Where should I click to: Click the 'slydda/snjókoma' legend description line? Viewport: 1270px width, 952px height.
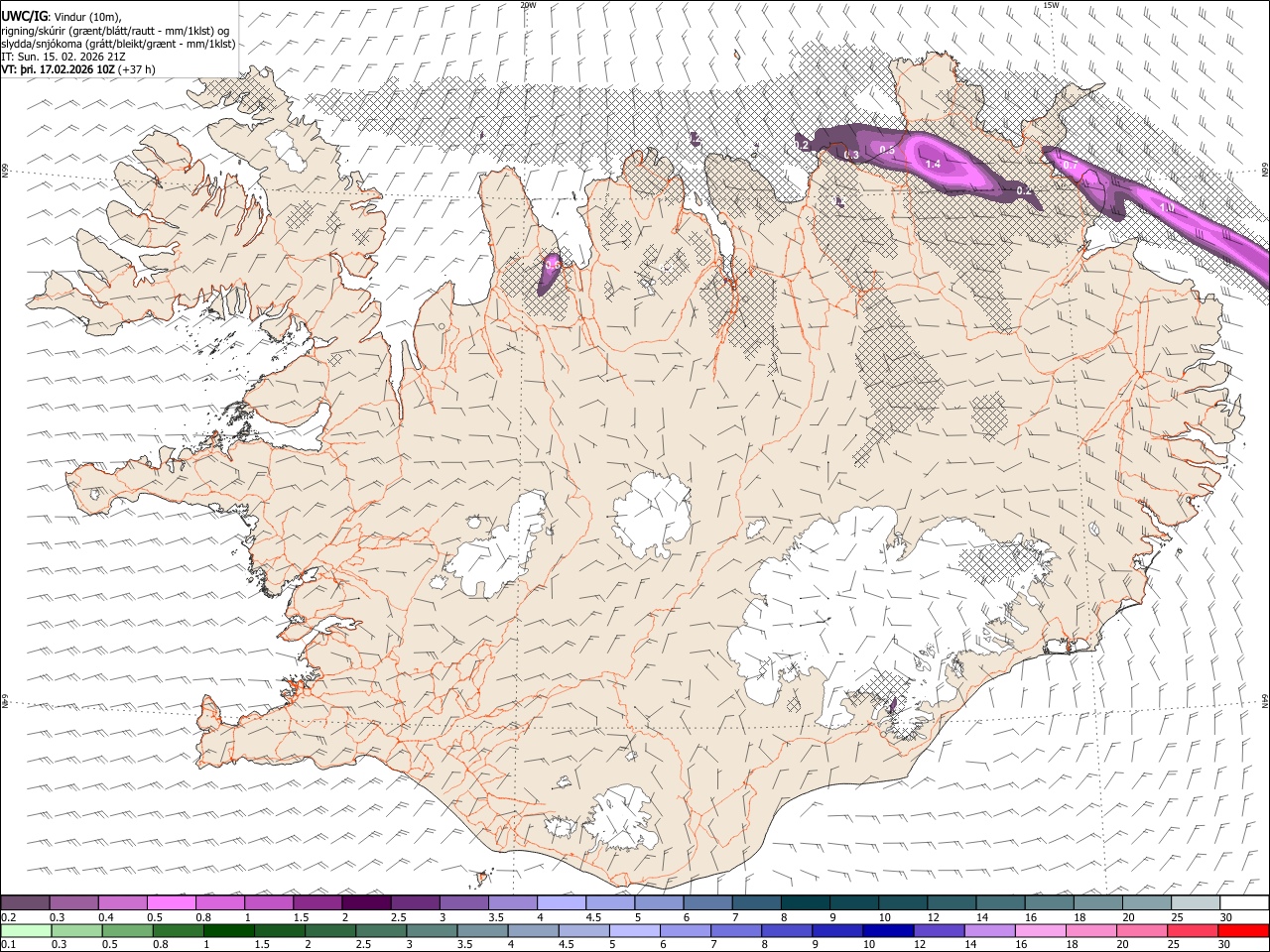click(x=118, y=44)
